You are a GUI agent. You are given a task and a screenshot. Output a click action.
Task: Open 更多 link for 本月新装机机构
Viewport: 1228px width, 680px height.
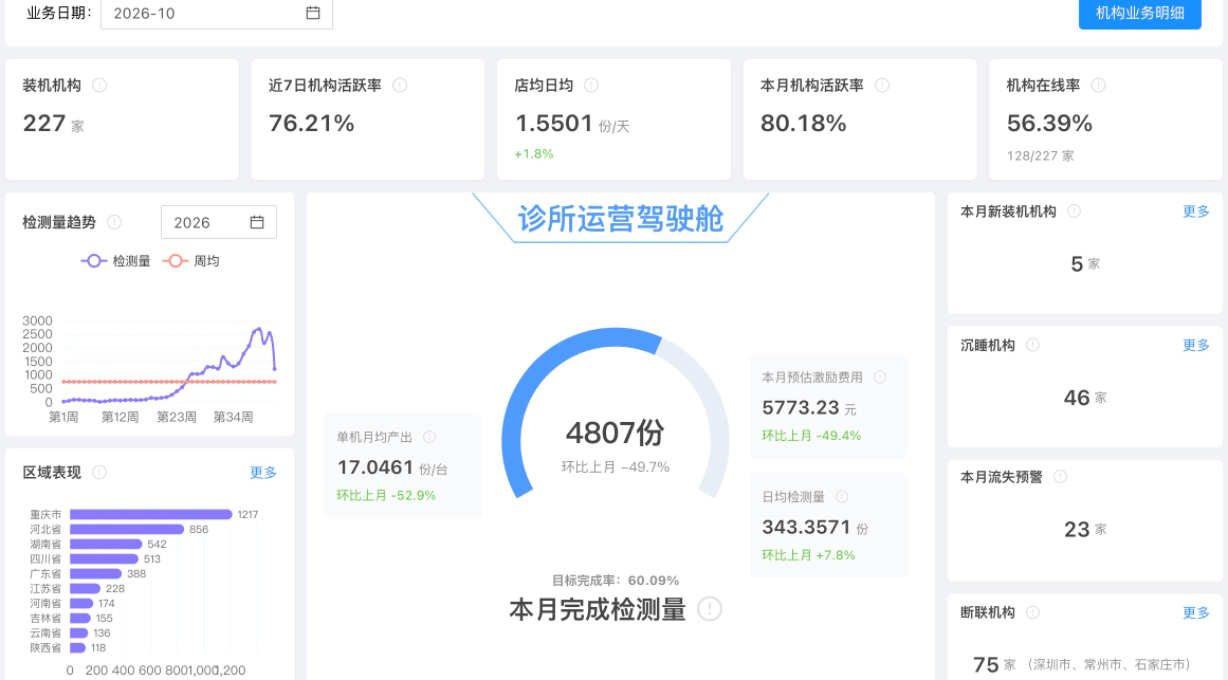[x=1196, y=211]
